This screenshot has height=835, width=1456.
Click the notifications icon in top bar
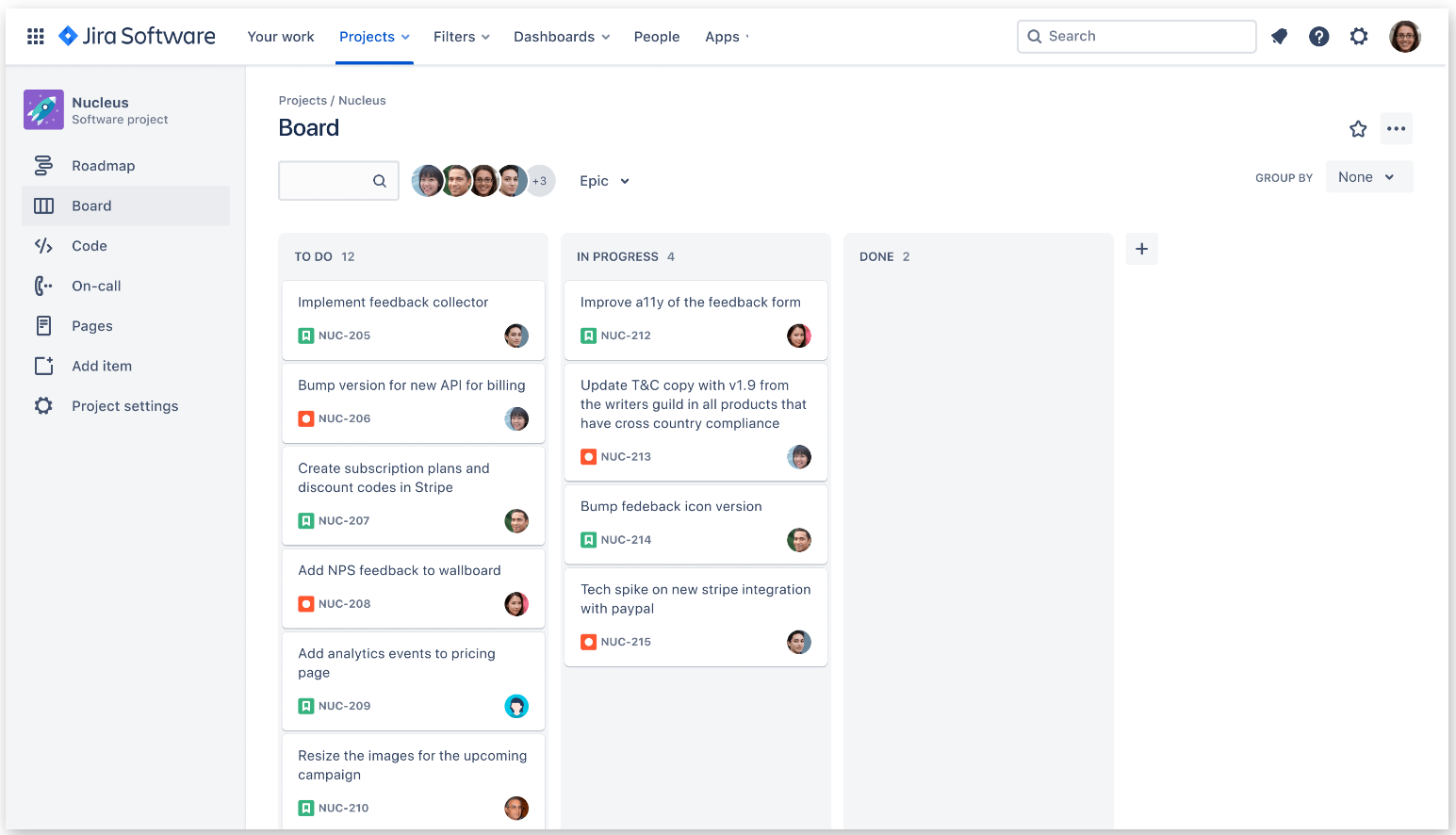[x=1279, y=37]
